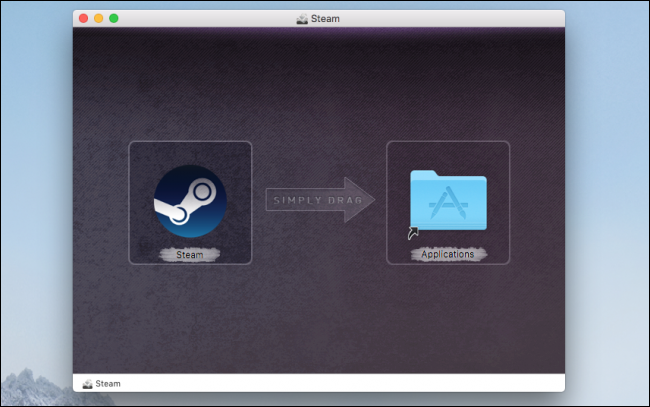Select the Steam app icon

(190, 201)
